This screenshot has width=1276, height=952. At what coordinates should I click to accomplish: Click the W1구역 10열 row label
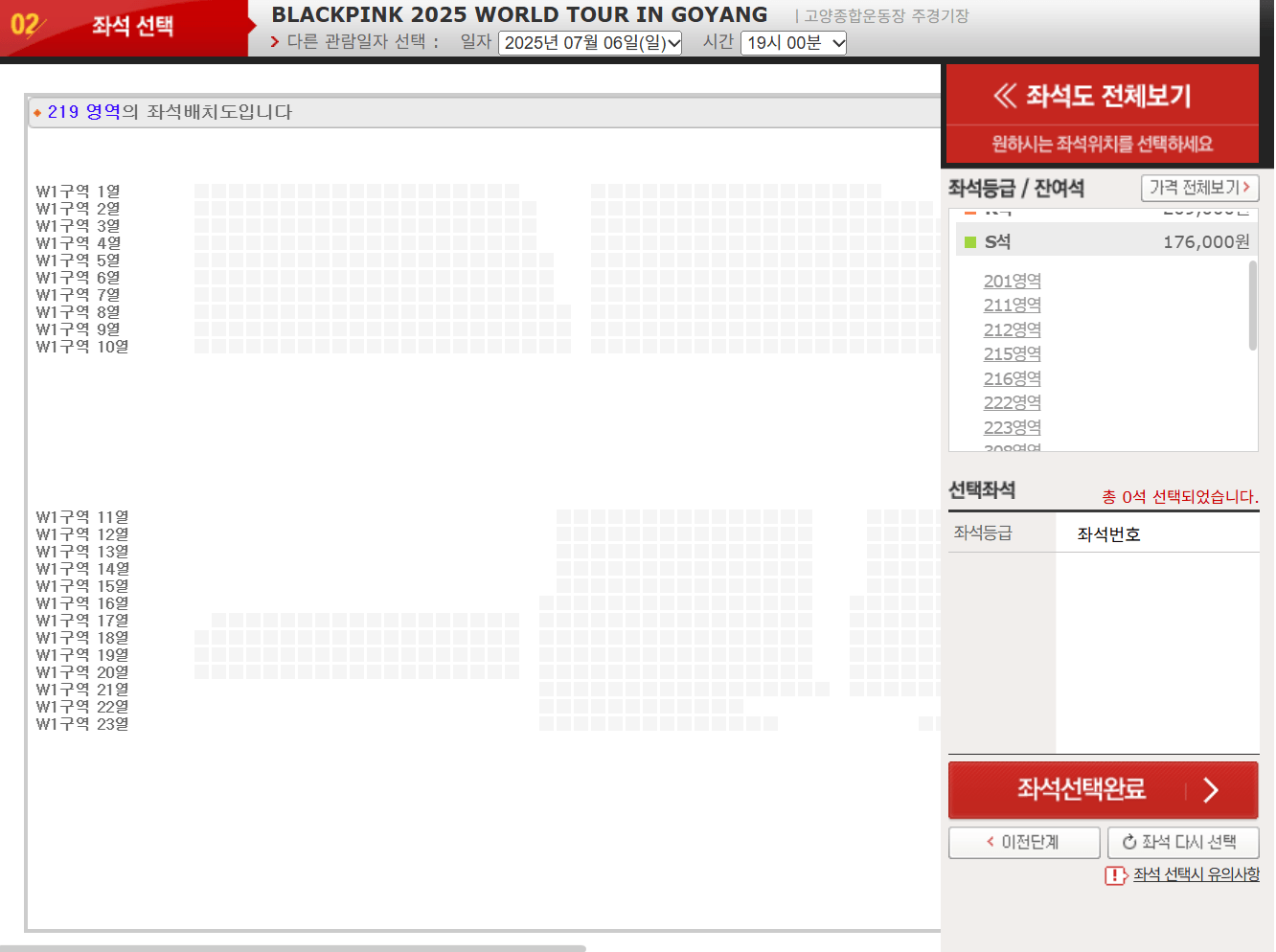(82, 347)
